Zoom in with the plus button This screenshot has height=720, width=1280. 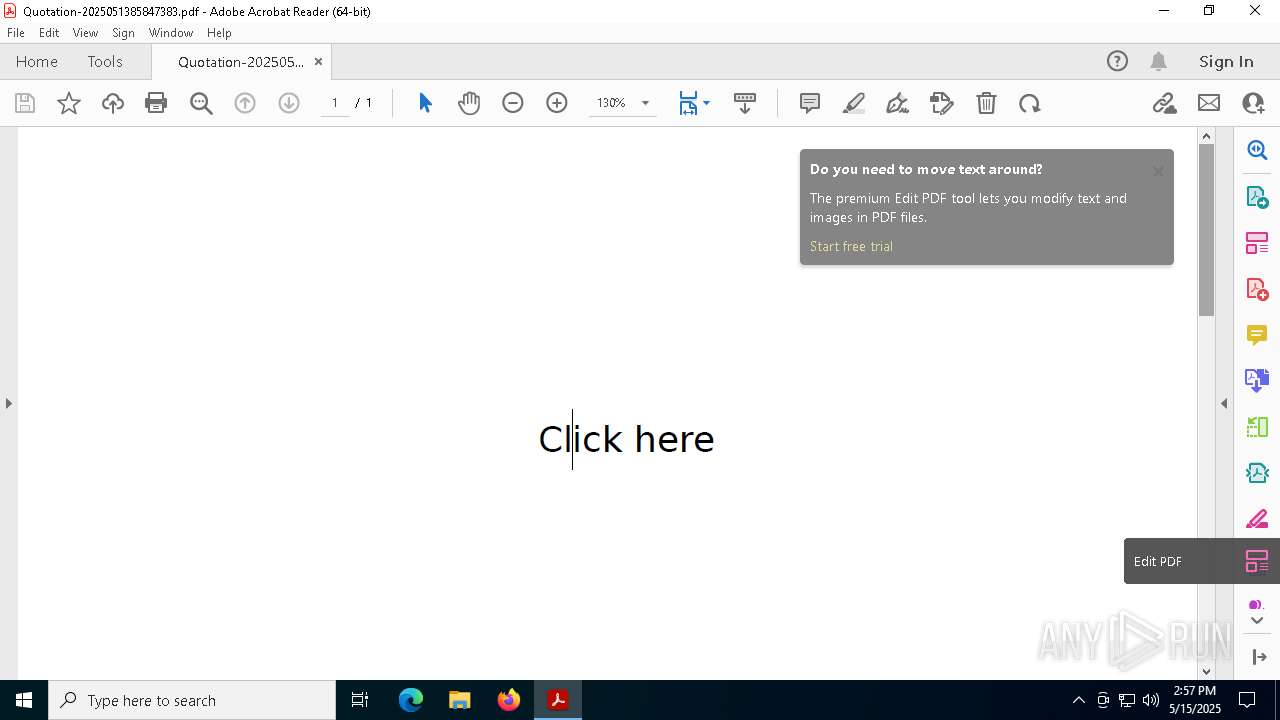pos(557,103)
